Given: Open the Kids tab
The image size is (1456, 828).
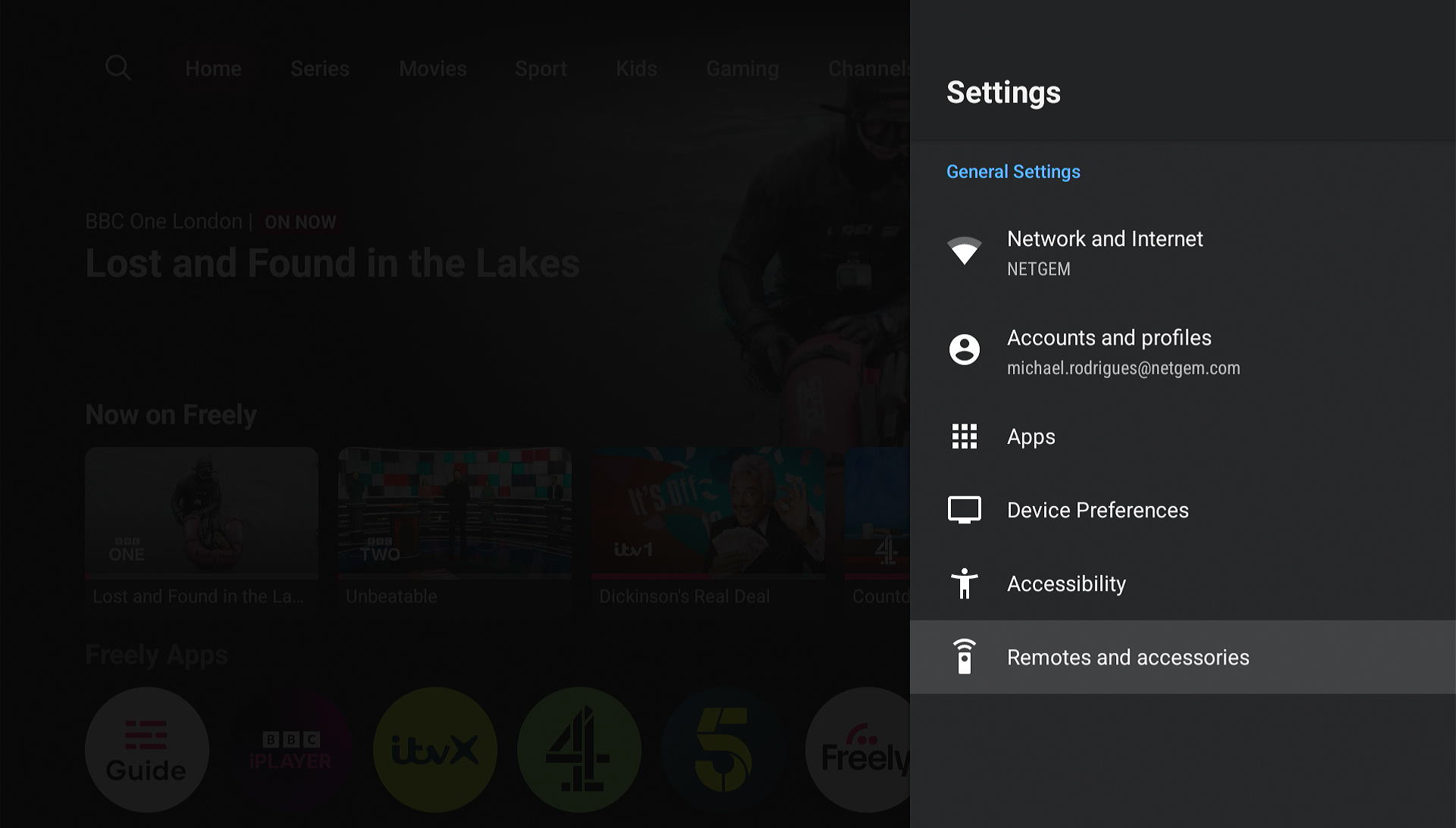Looking at the screenshot, I should click(636, 68).
